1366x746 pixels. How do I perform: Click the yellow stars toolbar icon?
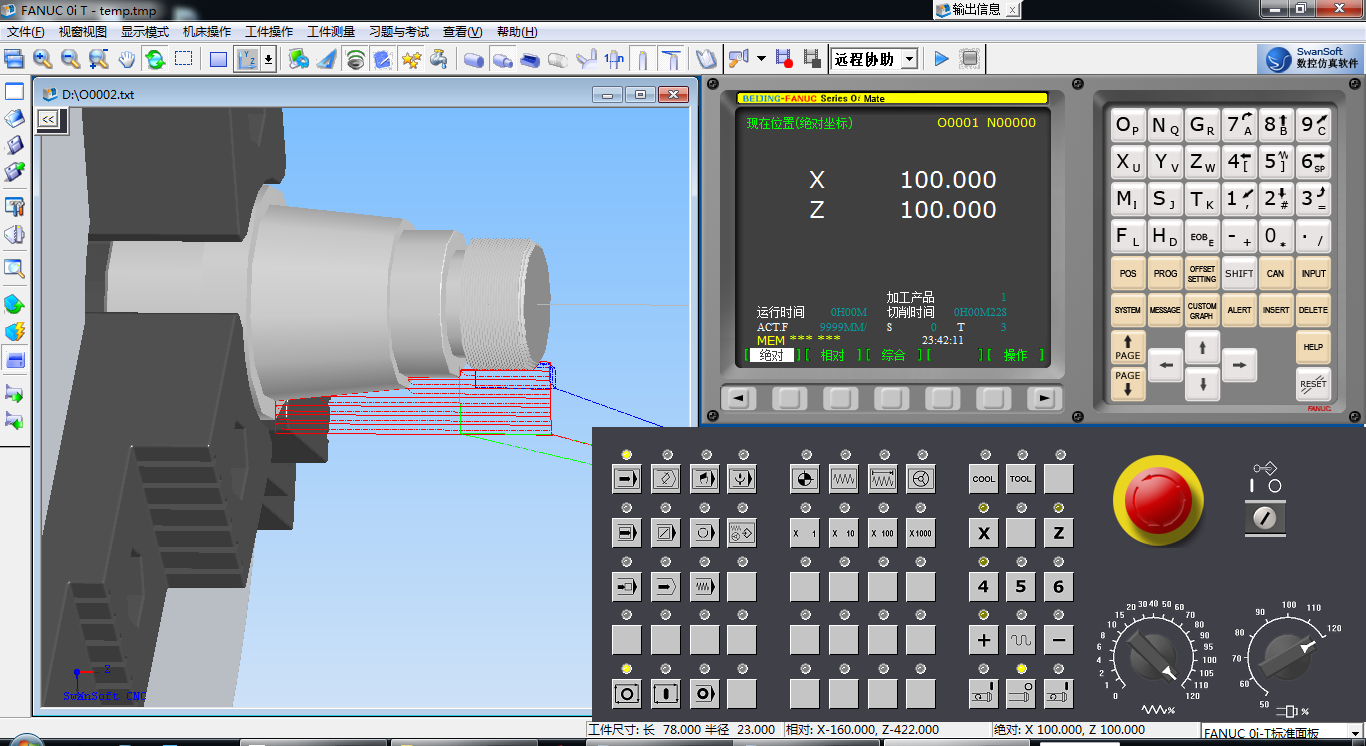[x=411, y=59]
